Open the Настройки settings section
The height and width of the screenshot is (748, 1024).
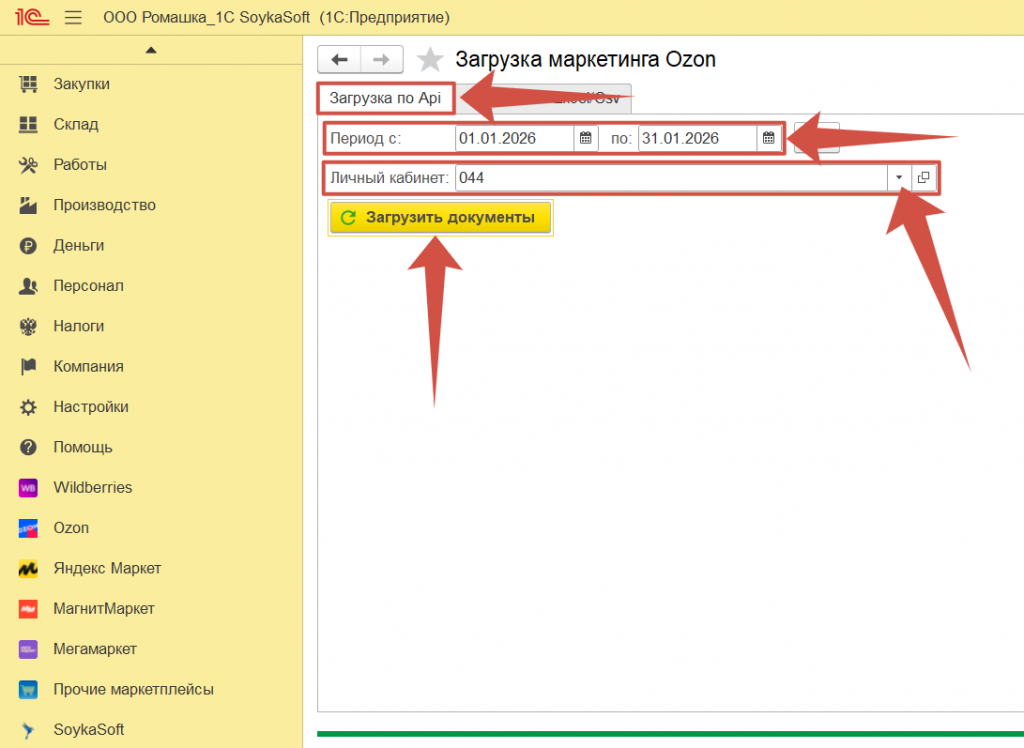coord(90,407)
